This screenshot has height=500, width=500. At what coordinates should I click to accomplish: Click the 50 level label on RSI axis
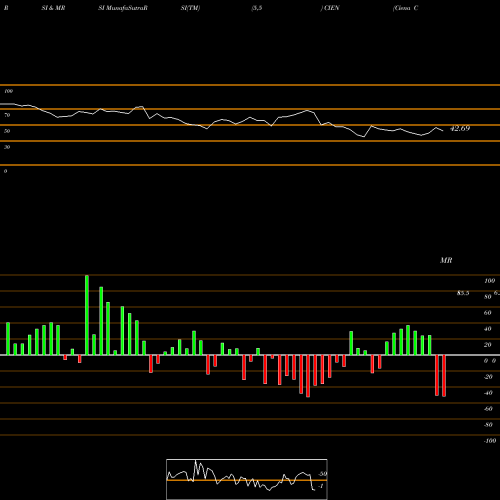pos(7,131)
